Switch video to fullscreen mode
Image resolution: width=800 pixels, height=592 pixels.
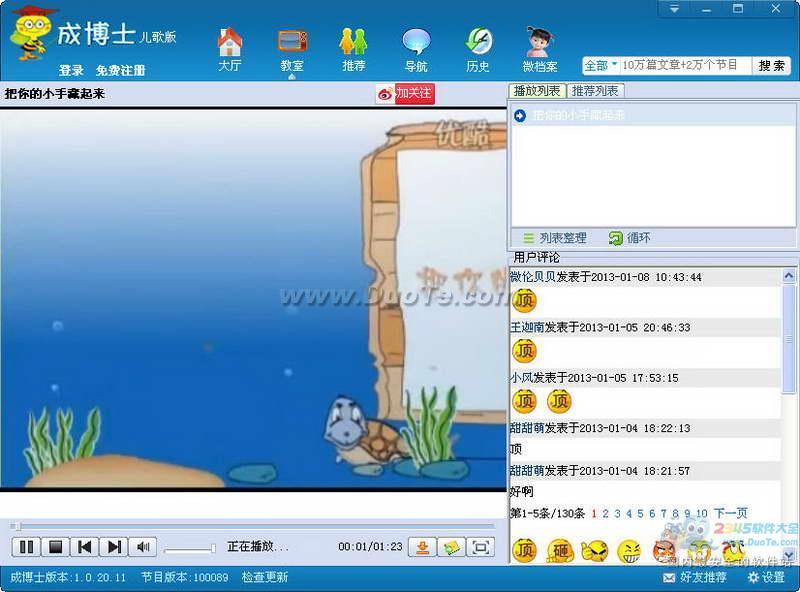481,547
